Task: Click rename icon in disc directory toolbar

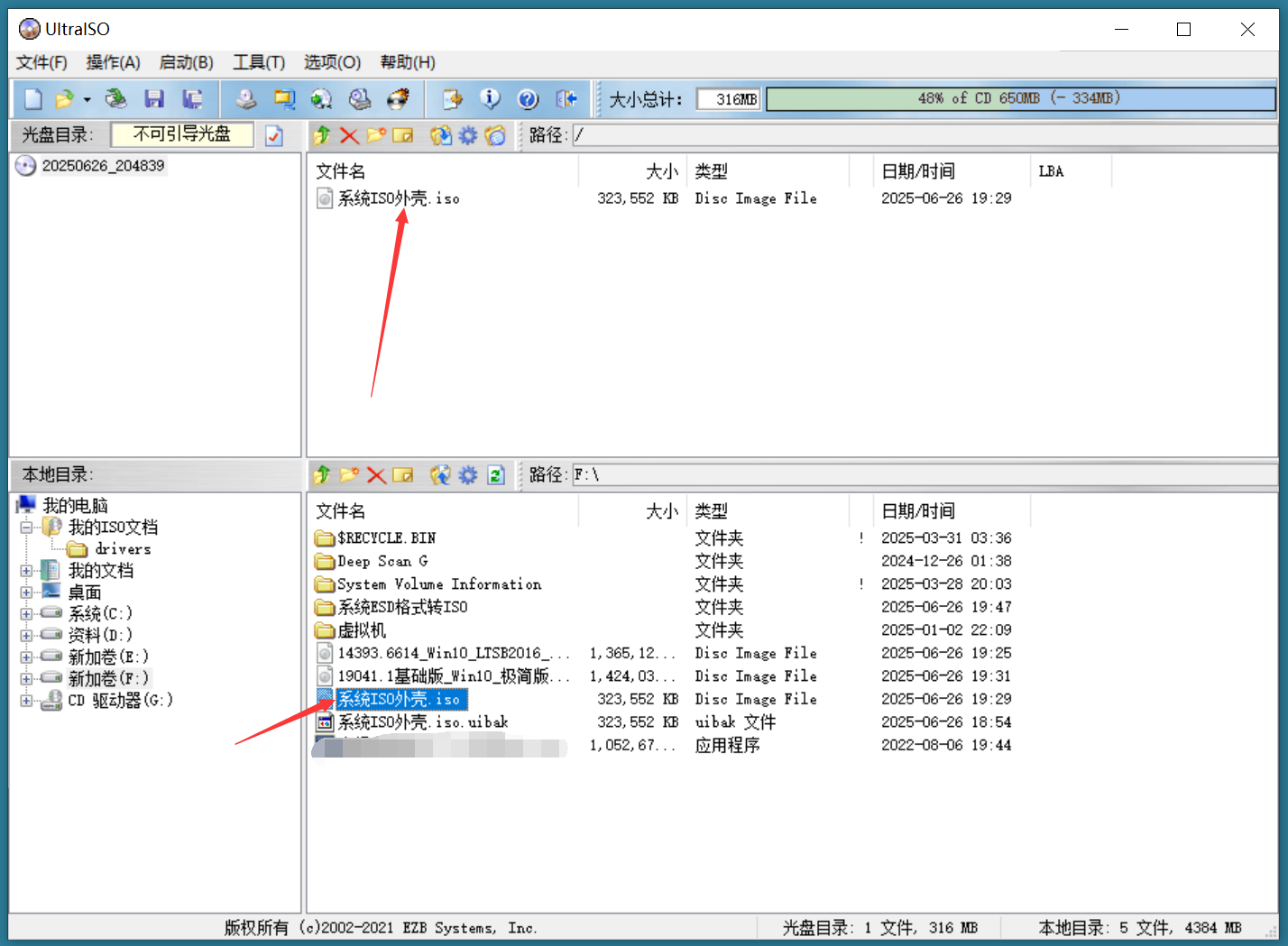Action: 403,135
